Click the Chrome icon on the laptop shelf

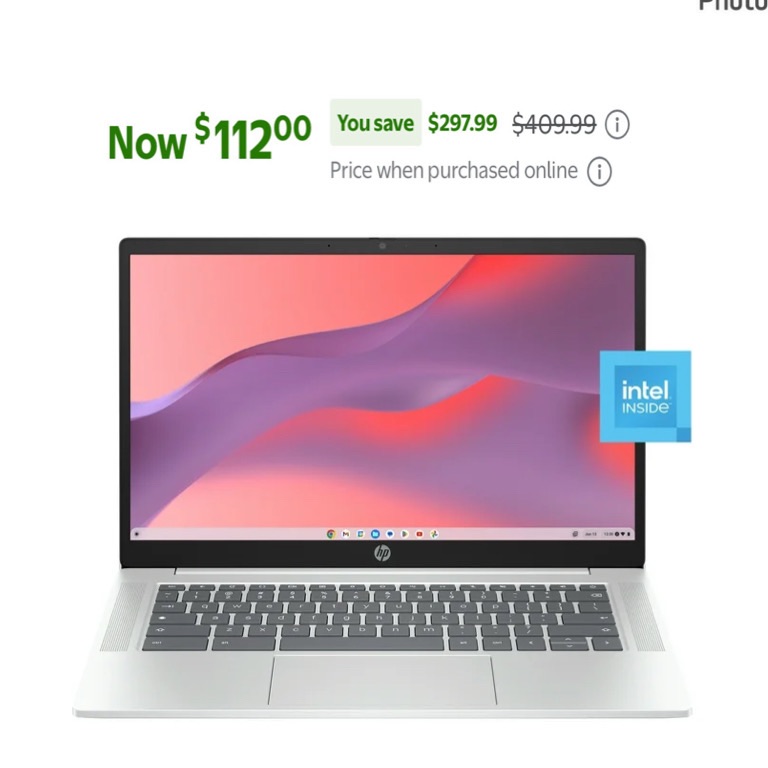[x=331, y=534]
